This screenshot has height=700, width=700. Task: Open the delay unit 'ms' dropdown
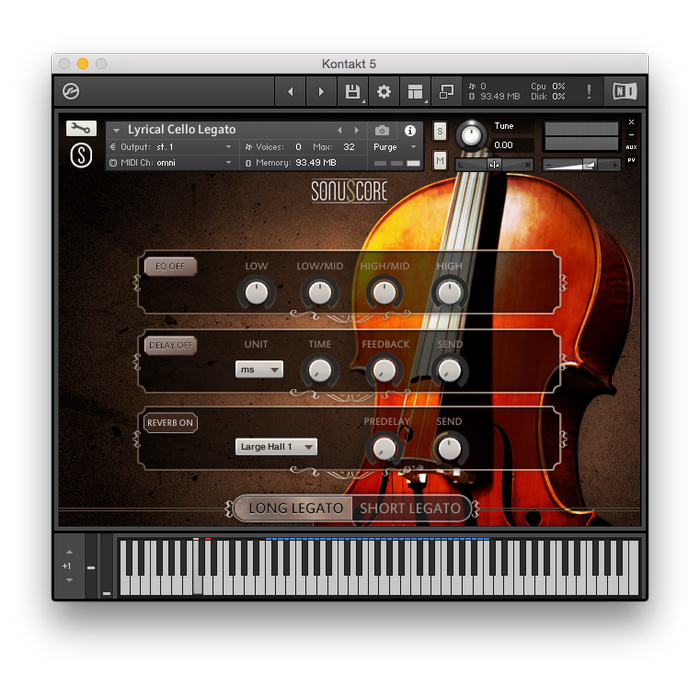259,370
